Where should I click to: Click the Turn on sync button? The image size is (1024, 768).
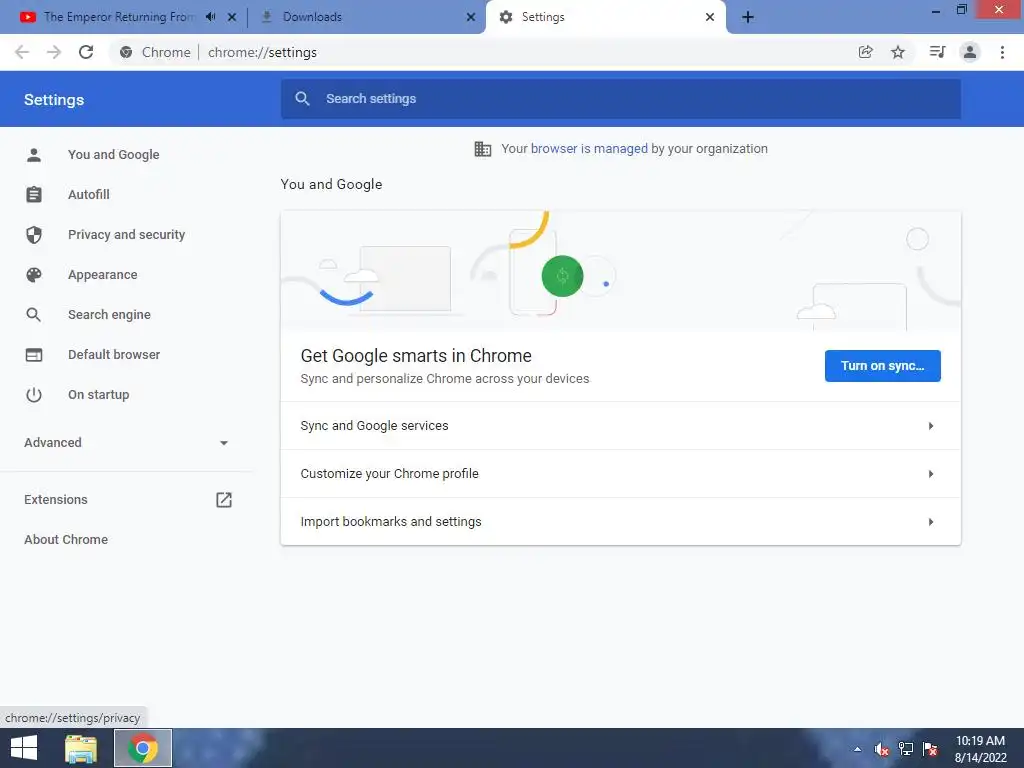tap(882, 366)
